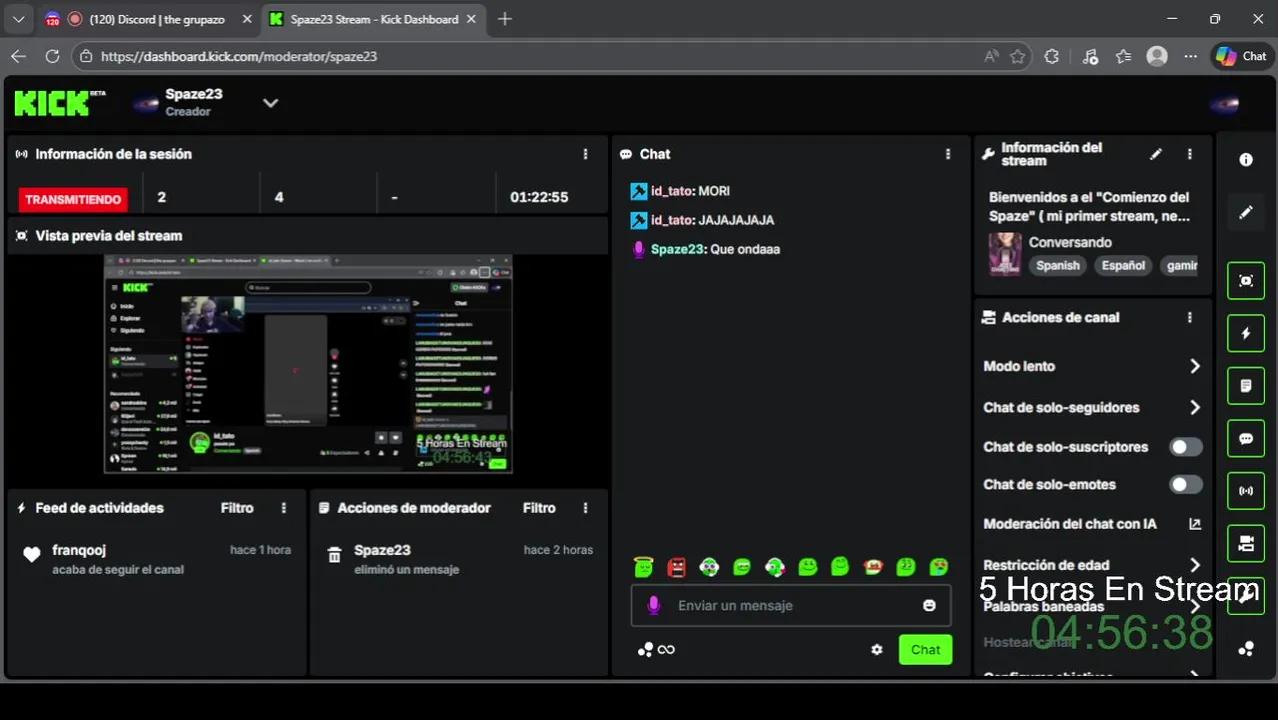Click the purple microphone icon in message box

(654, 605)
